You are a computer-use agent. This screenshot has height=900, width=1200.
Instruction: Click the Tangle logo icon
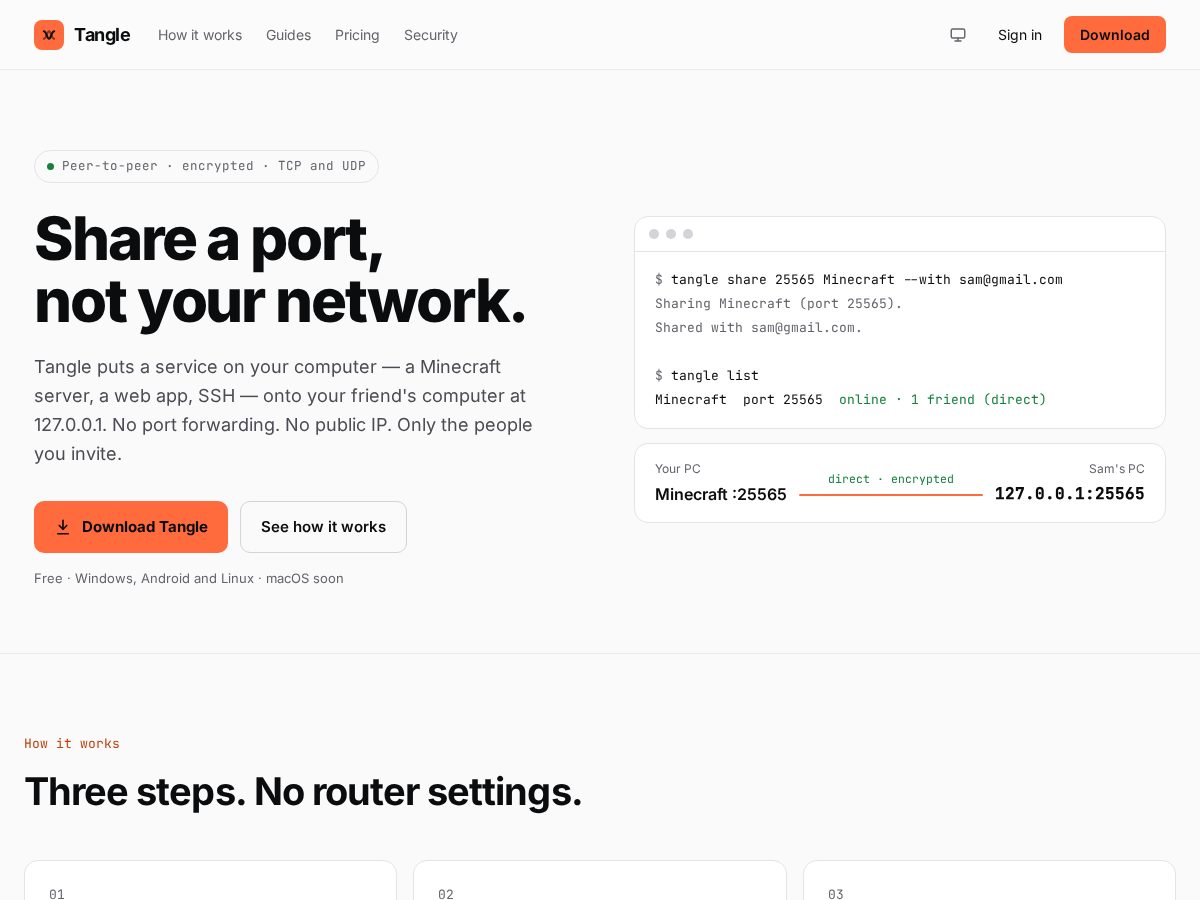[x=49, y=35]
